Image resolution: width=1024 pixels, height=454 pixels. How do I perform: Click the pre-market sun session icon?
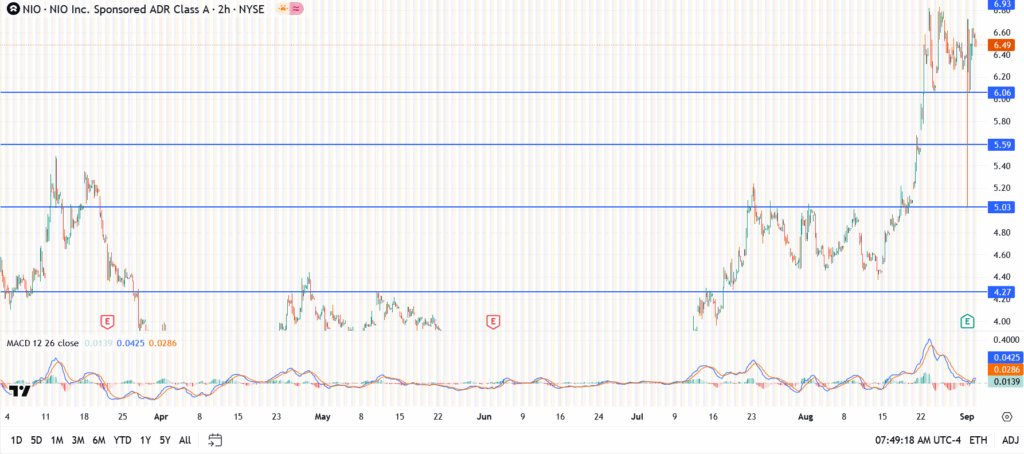click(283, 8)
